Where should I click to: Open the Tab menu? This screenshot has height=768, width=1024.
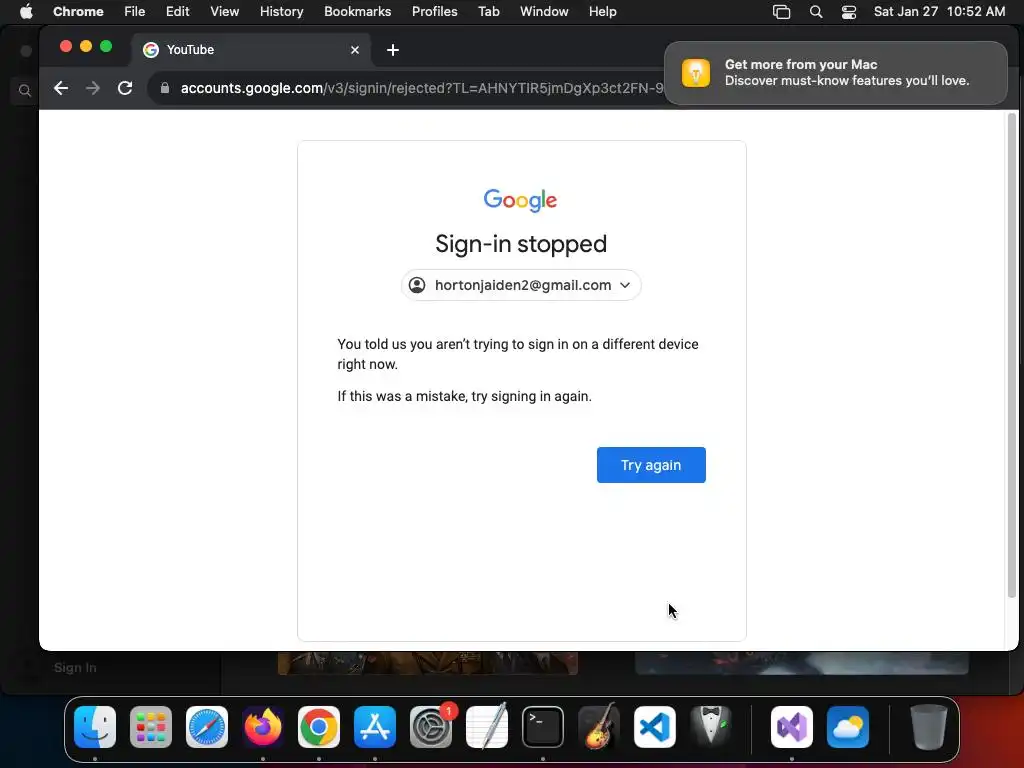(x=488, y=12)
